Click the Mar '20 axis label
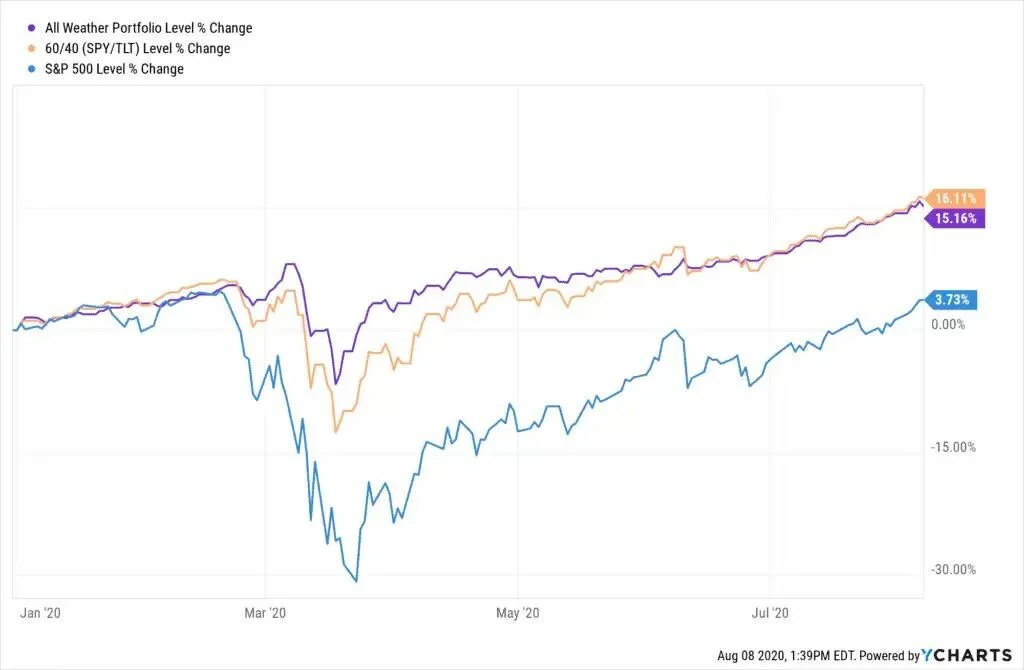1024x670 pixels. coord(265,613)
